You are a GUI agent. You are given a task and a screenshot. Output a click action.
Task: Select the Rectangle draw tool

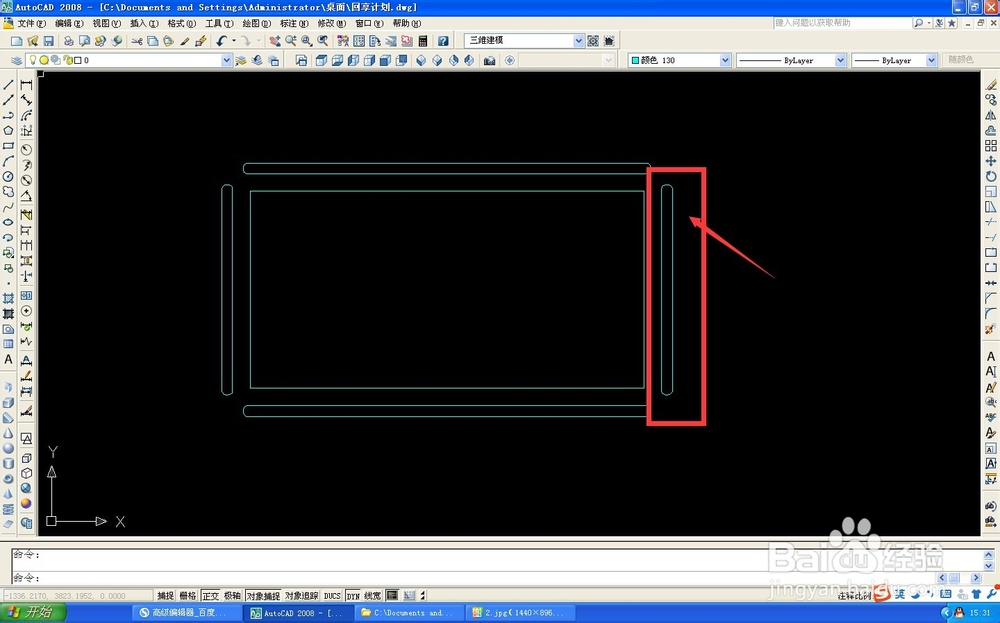click(x=8, y=146)
